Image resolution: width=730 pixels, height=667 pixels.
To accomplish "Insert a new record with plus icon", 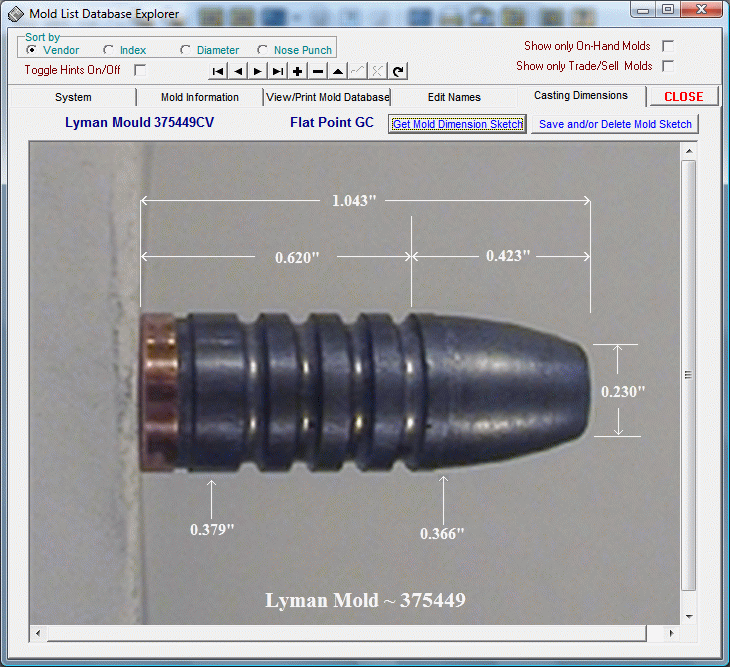I will pos(298,71).
